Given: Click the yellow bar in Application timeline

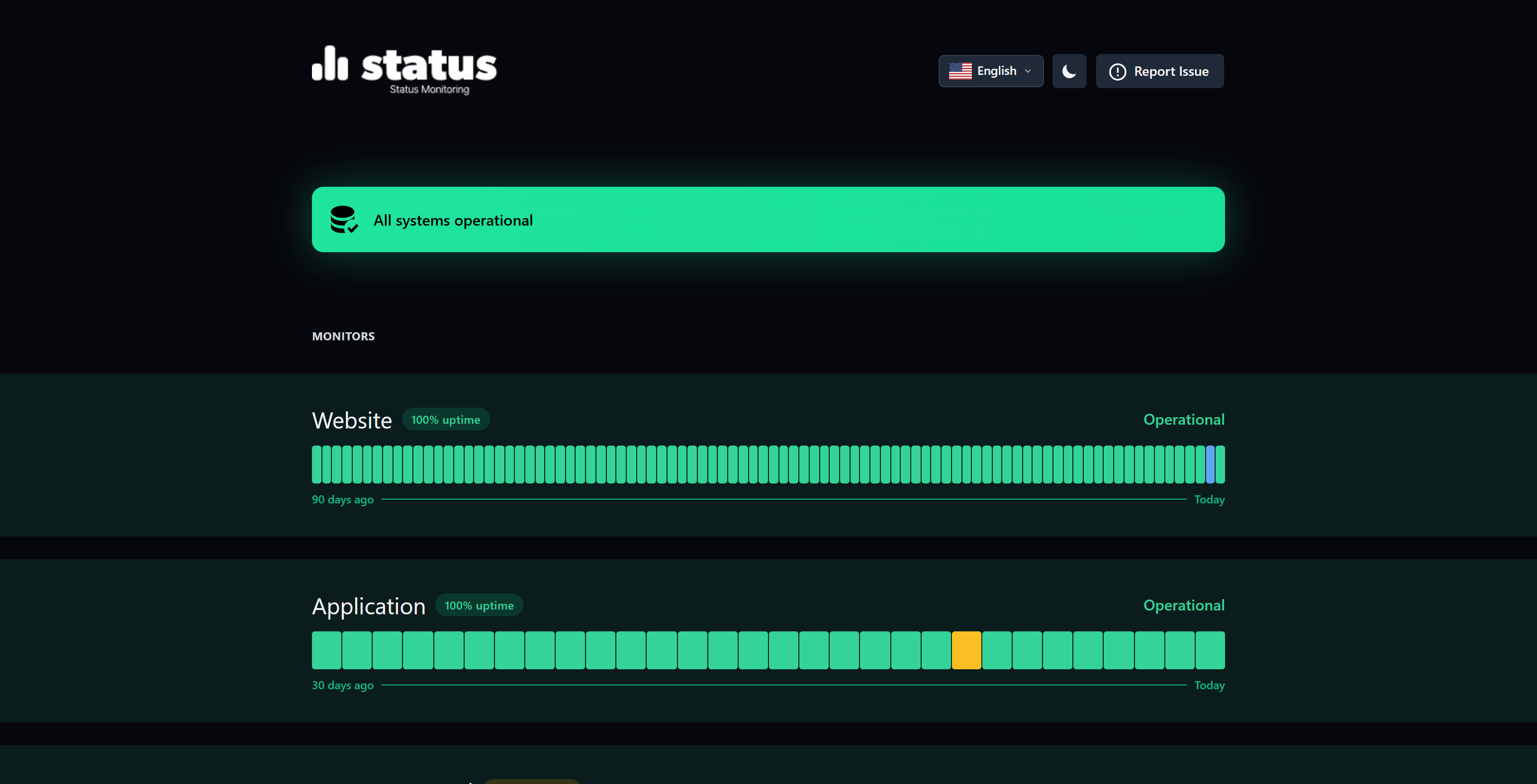Looking at the screenshot, I should (967, 650).
